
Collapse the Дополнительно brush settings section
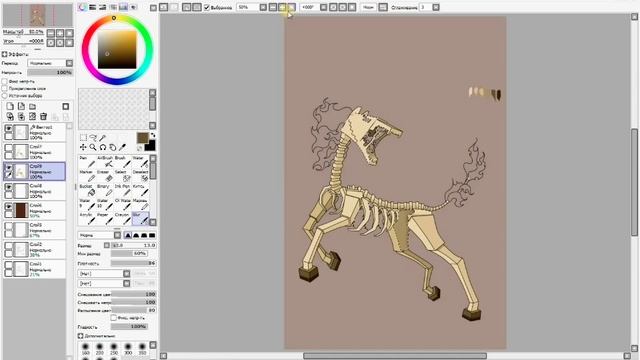[80, 336]
